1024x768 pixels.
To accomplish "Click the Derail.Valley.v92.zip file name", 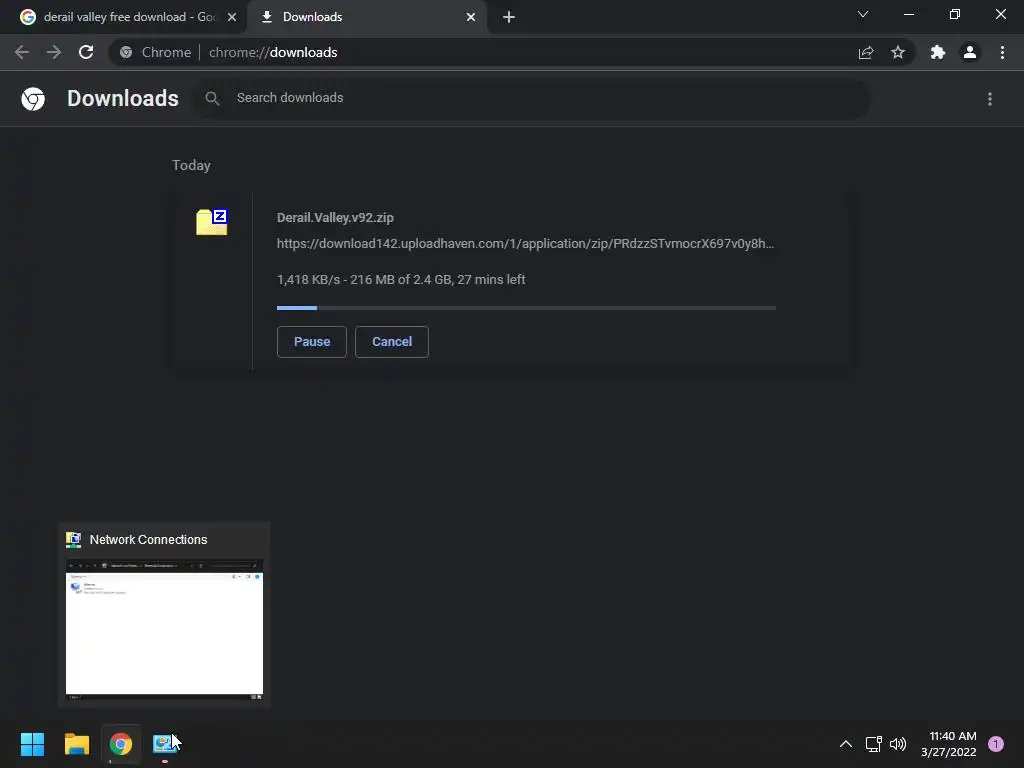I will click(x=335, y=217).
